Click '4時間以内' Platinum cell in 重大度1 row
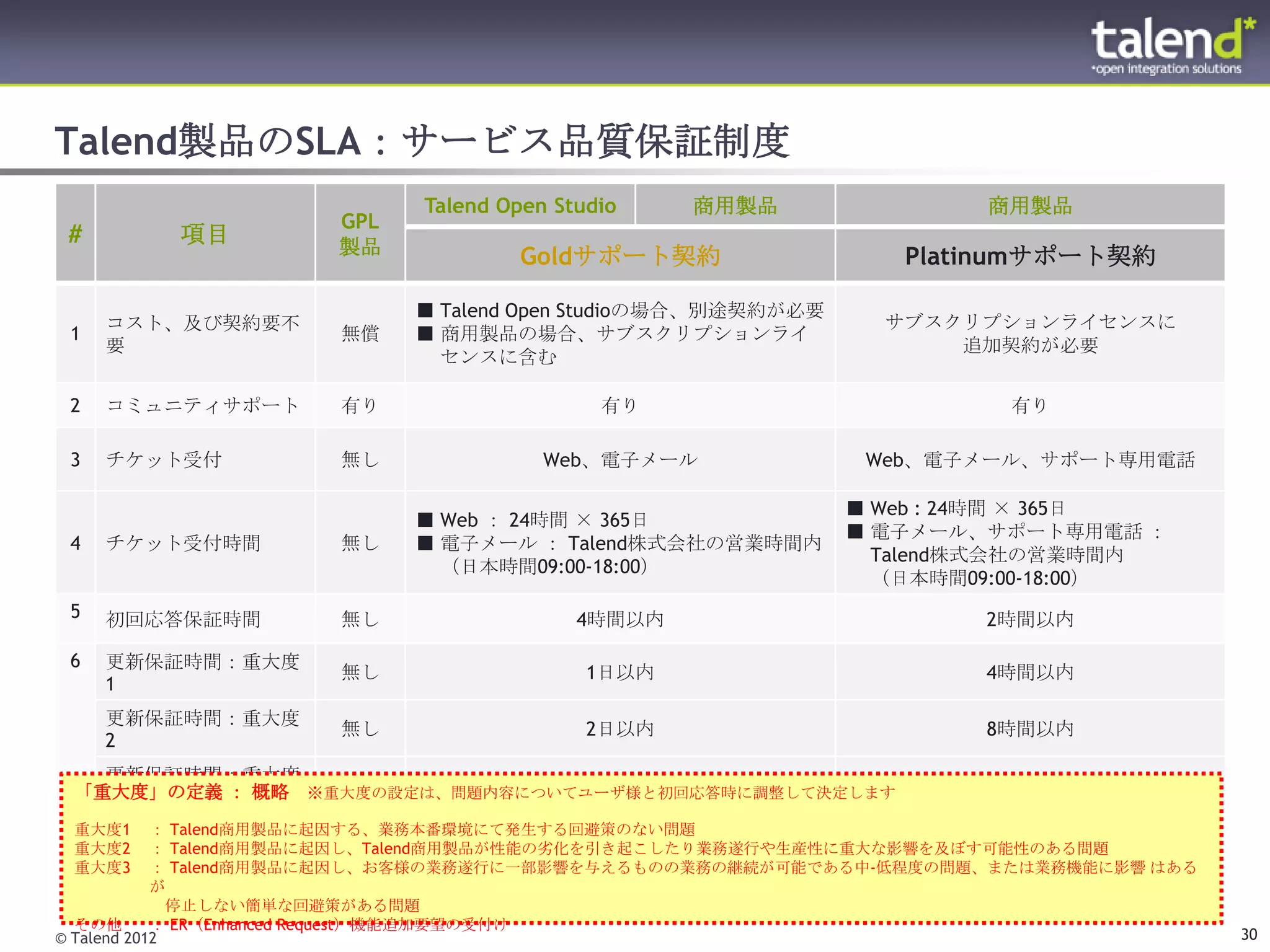This screenshot has height=952, width=1270. (1030, 672)
